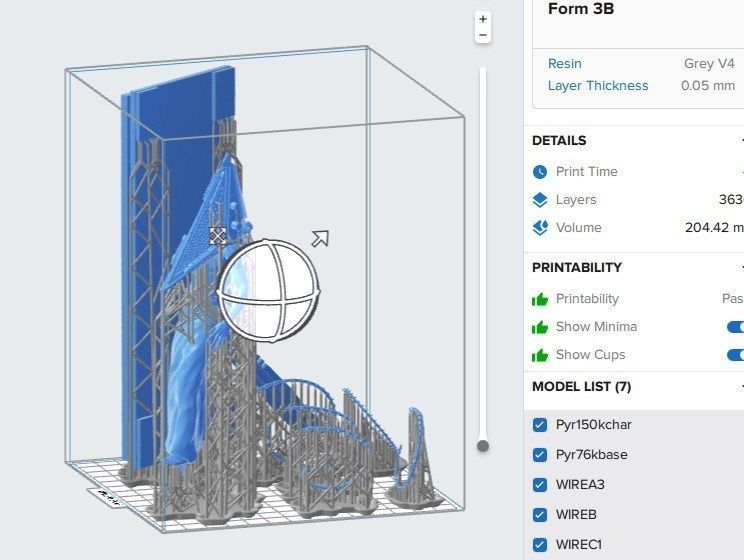
Task: Select WIREA3 in the model list
Action: point(580,485)
